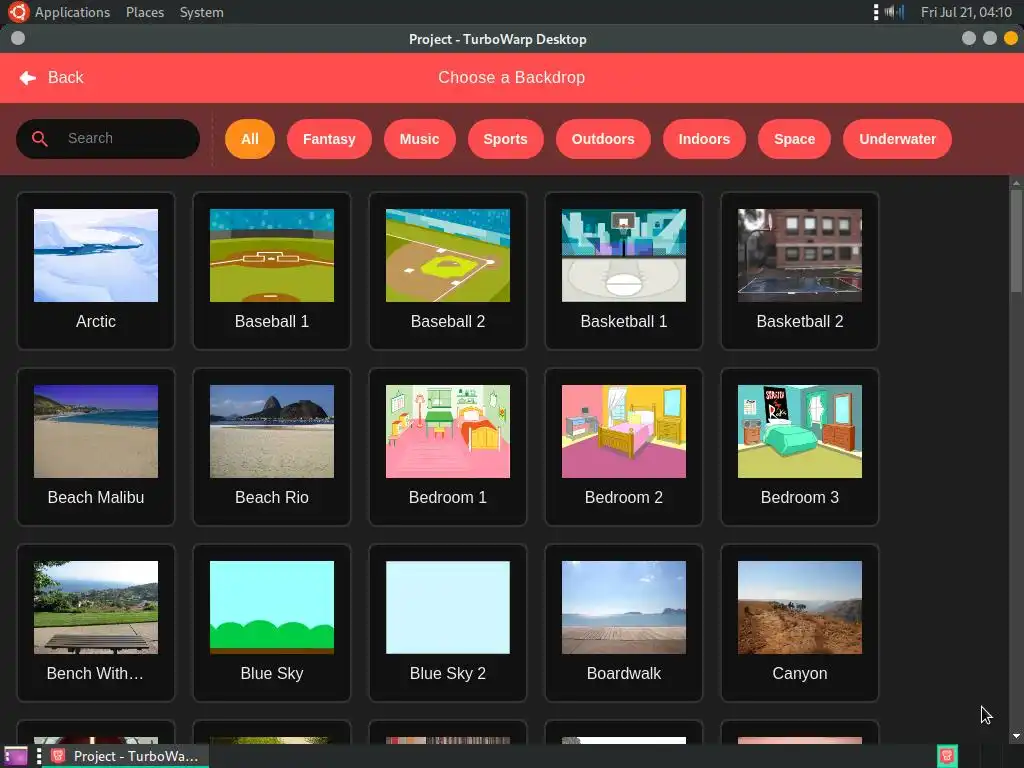Select the Beach Malibu backdrop
1024x768 pixels.
click(x=96, y=447)
